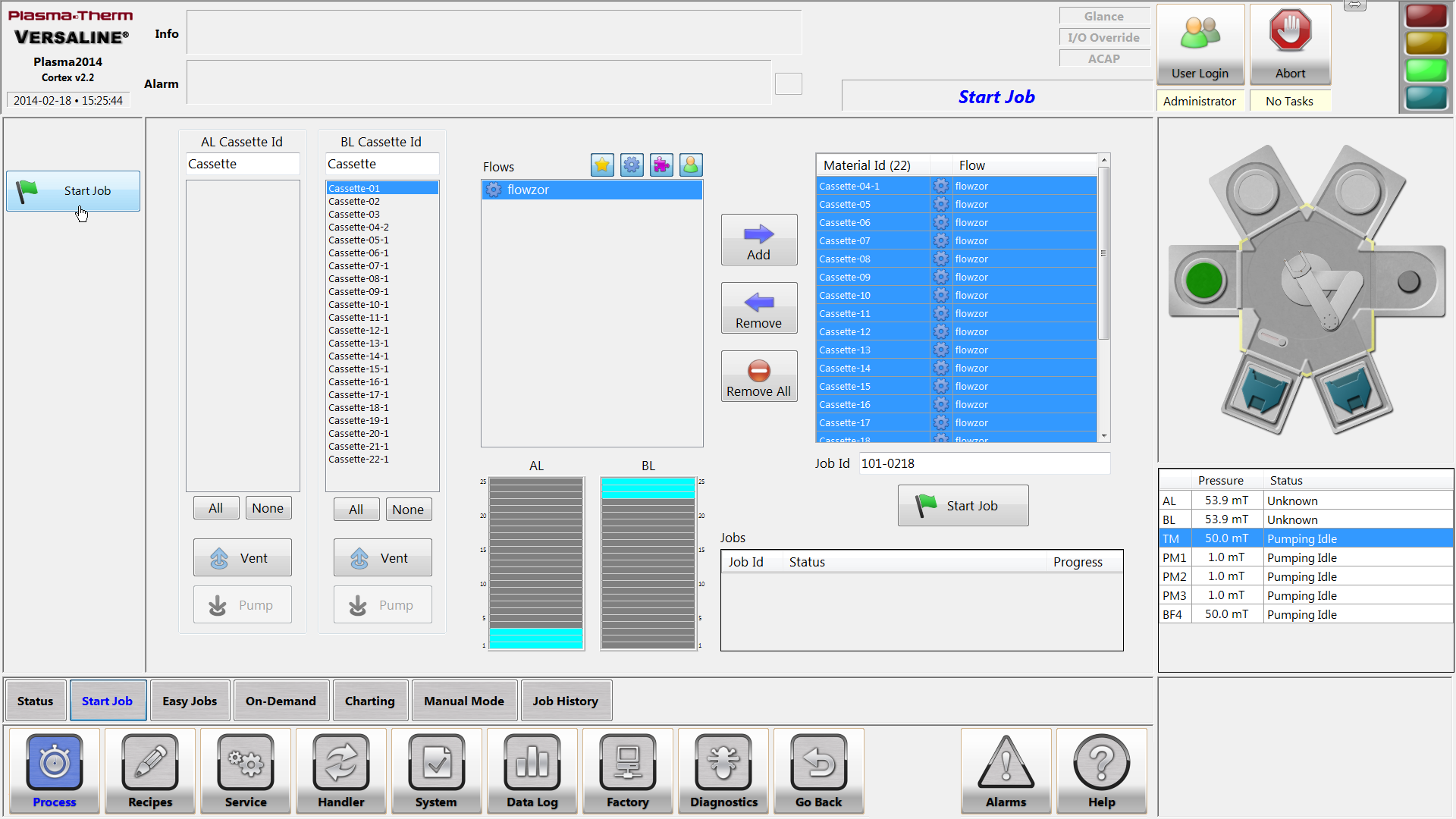Image resolution: width=1456 pixels, height=819 pixels.
Task: Select Cassette-01 from BL Cassette list
Action: pos(382,187)
